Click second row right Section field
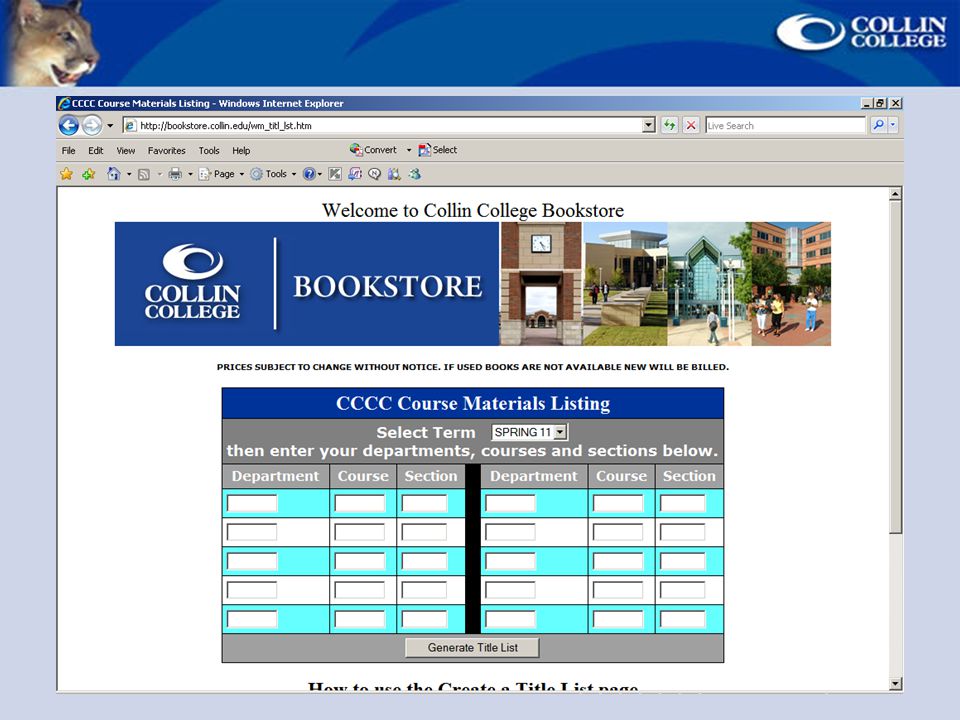960x720 pixels. coord(683,531)
